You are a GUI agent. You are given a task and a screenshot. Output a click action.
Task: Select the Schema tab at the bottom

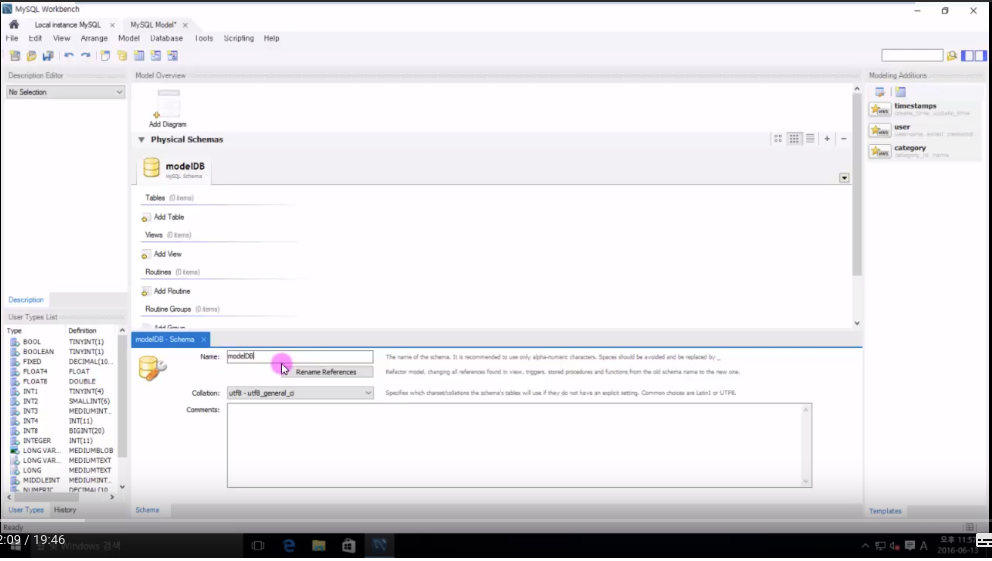click(x=147, y=510)
